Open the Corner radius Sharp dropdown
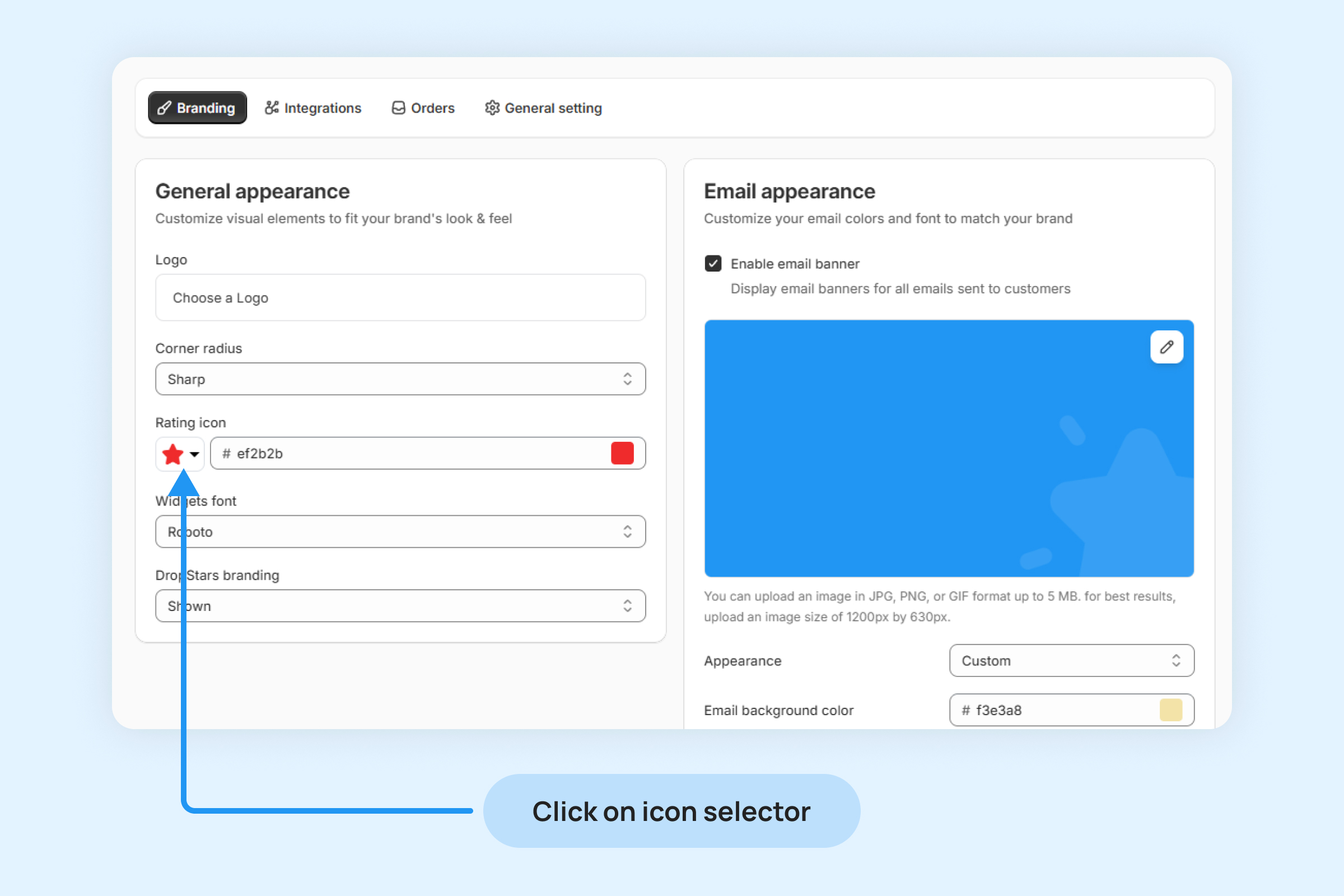 click(400, 379)
